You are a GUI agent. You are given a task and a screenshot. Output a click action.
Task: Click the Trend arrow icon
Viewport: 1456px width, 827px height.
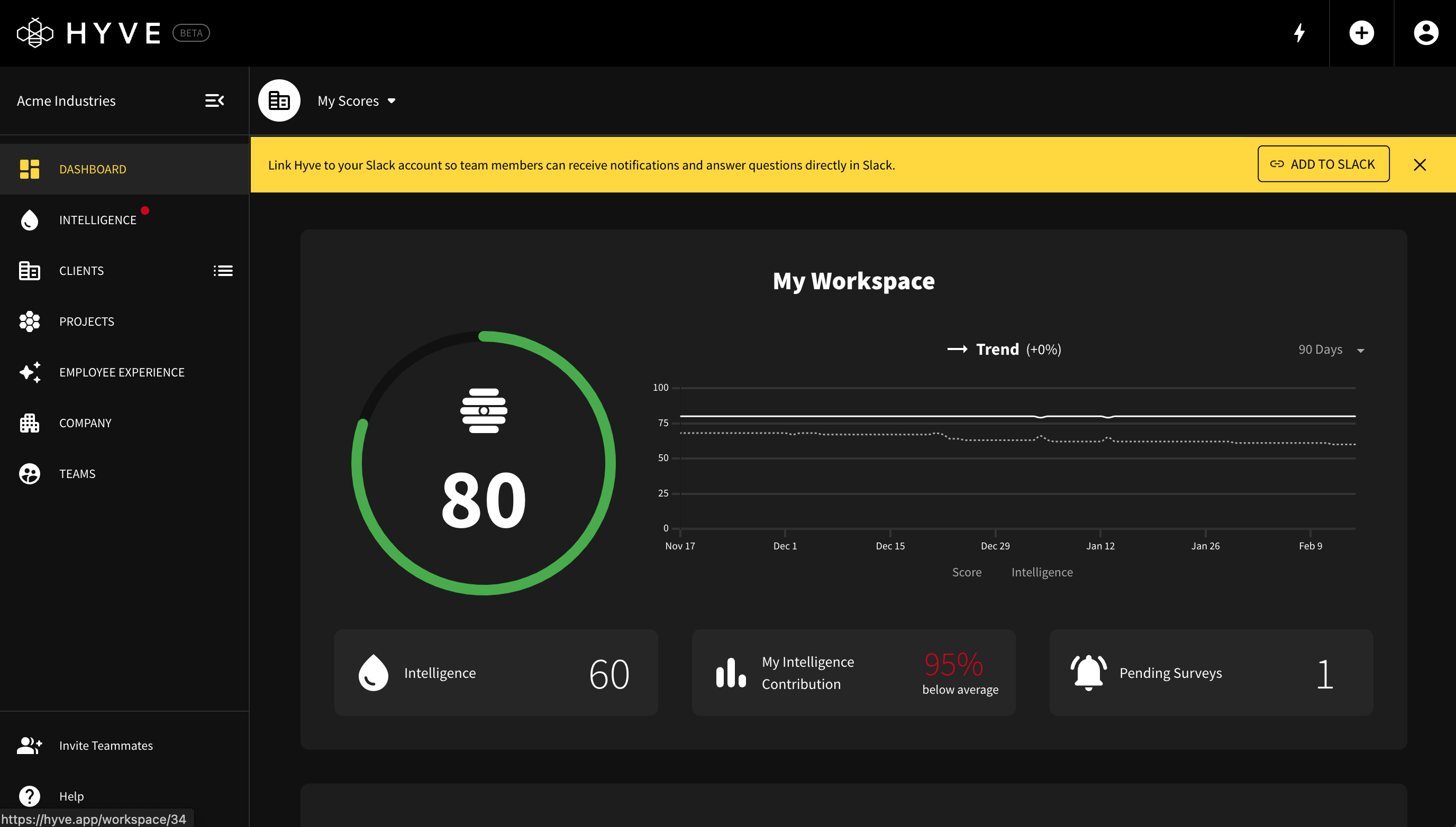coord(958,349)
